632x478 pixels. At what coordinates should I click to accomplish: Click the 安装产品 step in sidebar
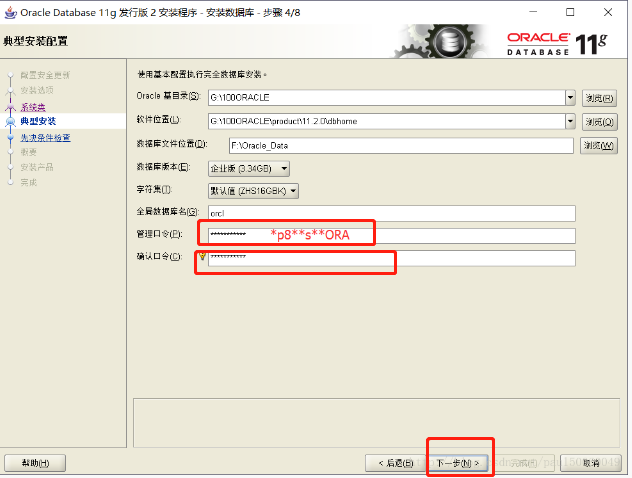(x=37, y=167)
